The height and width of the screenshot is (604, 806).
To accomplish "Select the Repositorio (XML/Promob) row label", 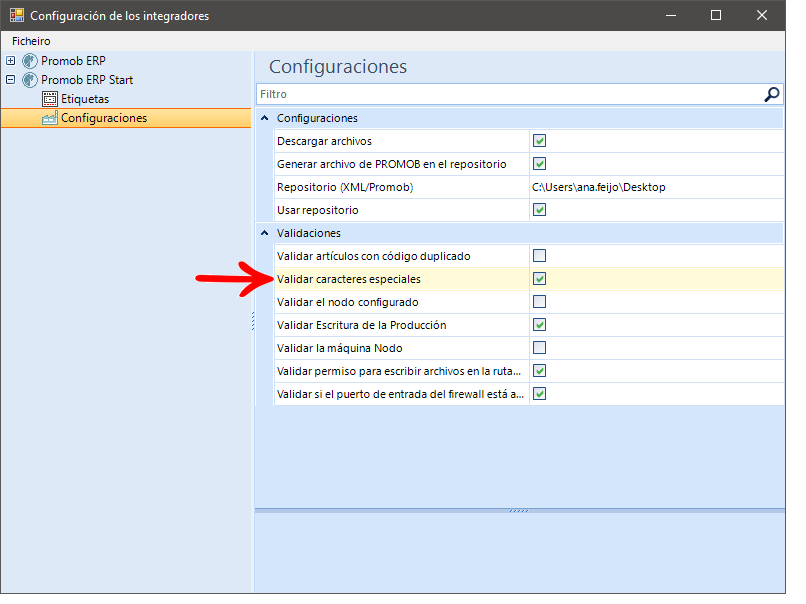I will [x=345, y=187].
